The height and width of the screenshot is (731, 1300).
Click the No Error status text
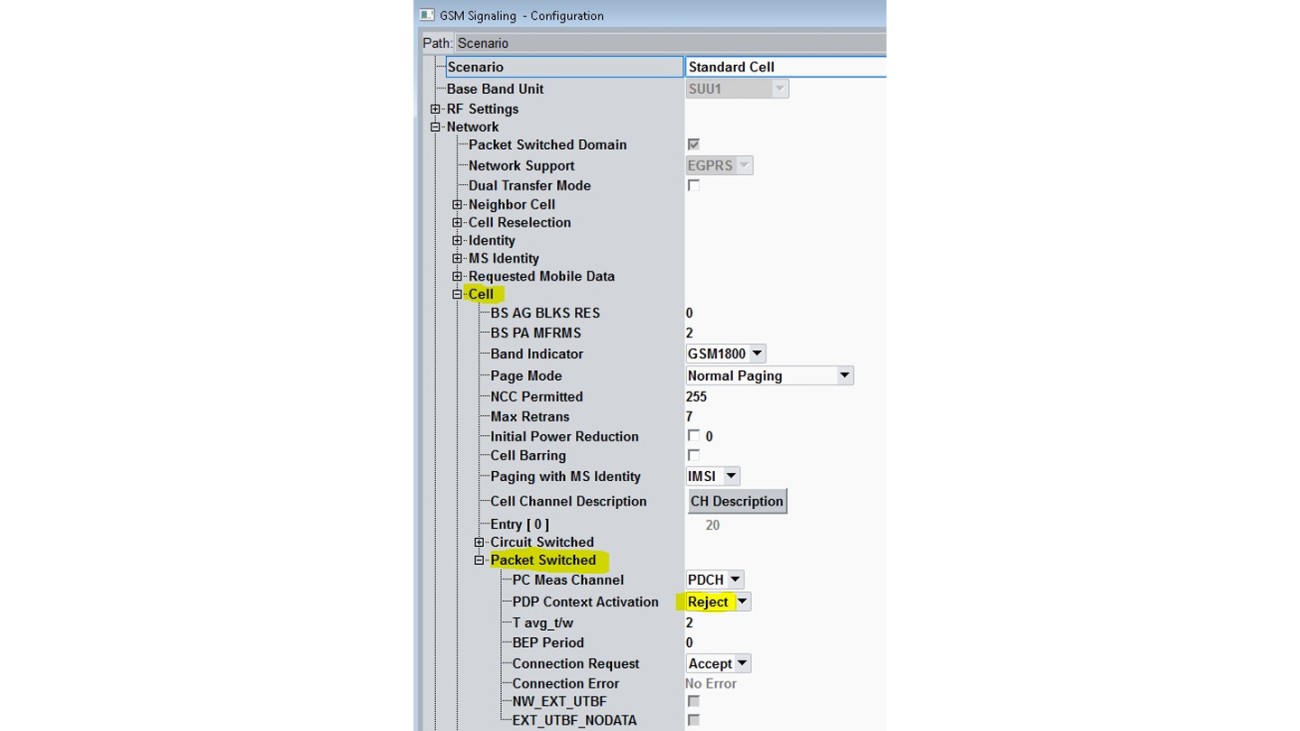tap(711, 683)
